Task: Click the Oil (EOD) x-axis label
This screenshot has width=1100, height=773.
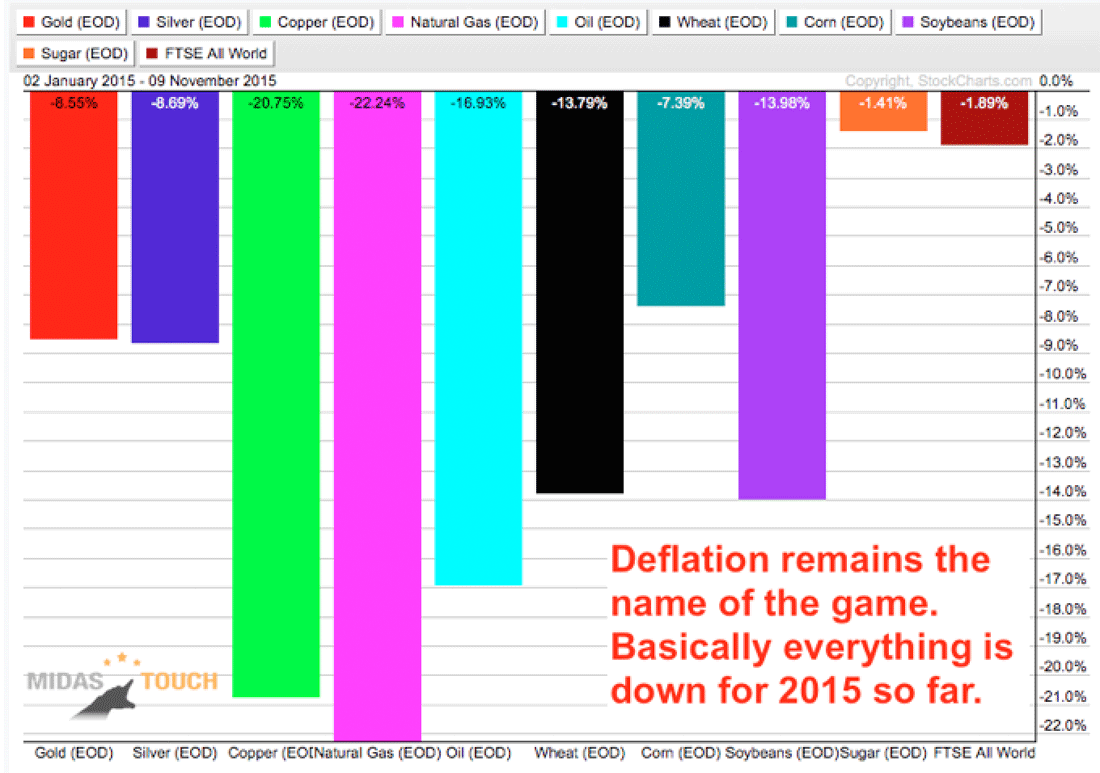Action: 478,753
